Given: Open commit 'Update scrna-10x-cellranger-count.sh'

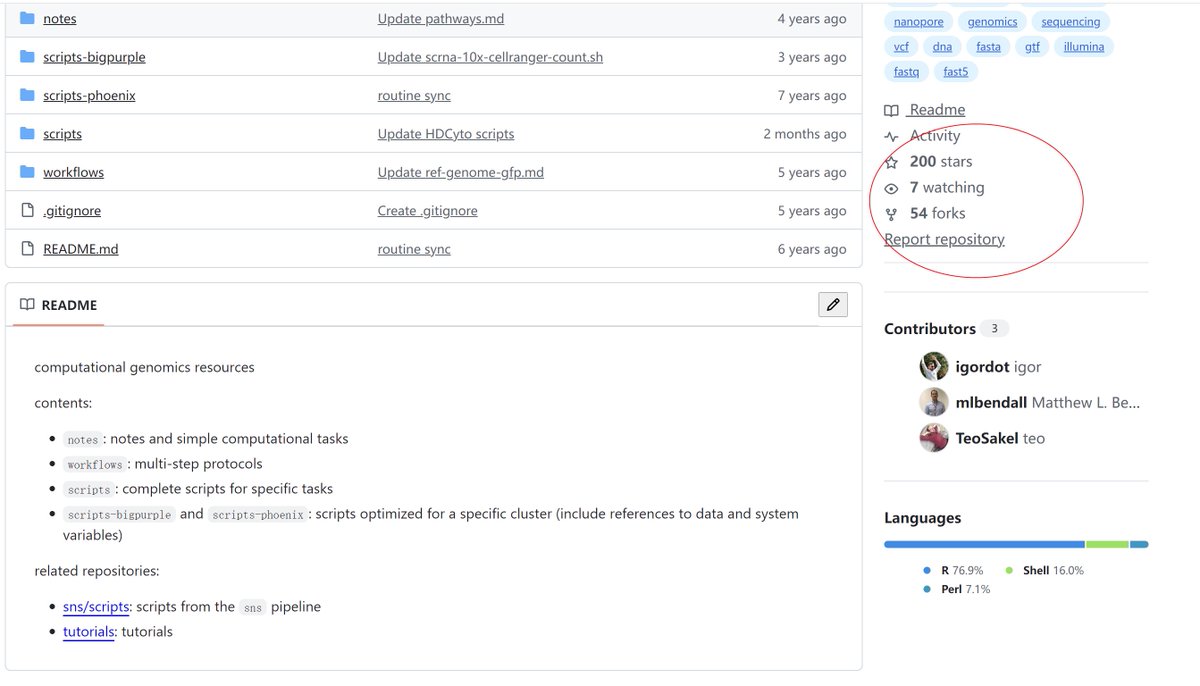Looking at the screenshot, I should pos(490,57).
